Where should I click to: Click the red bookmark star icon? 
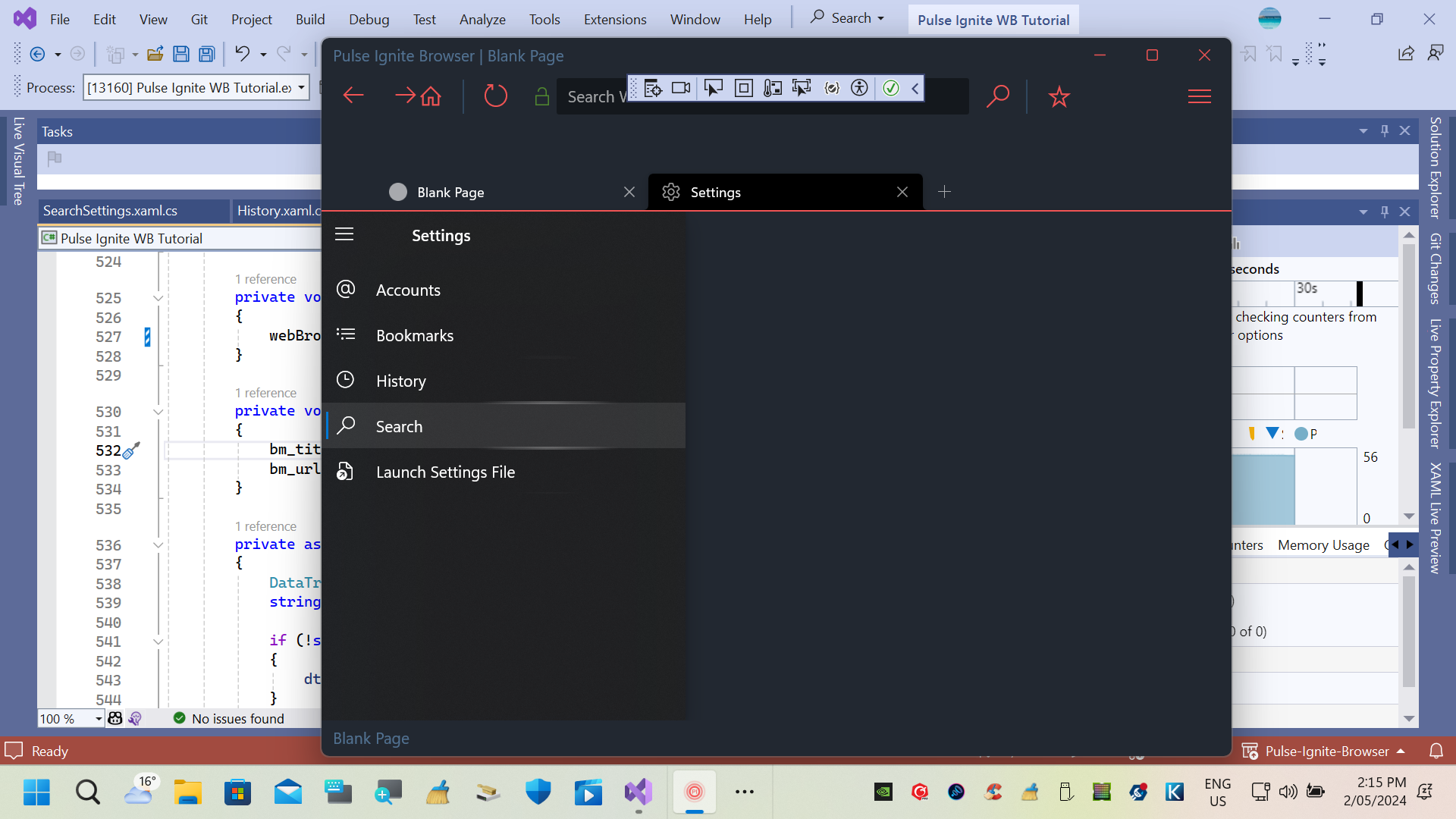coord(1059,96)
